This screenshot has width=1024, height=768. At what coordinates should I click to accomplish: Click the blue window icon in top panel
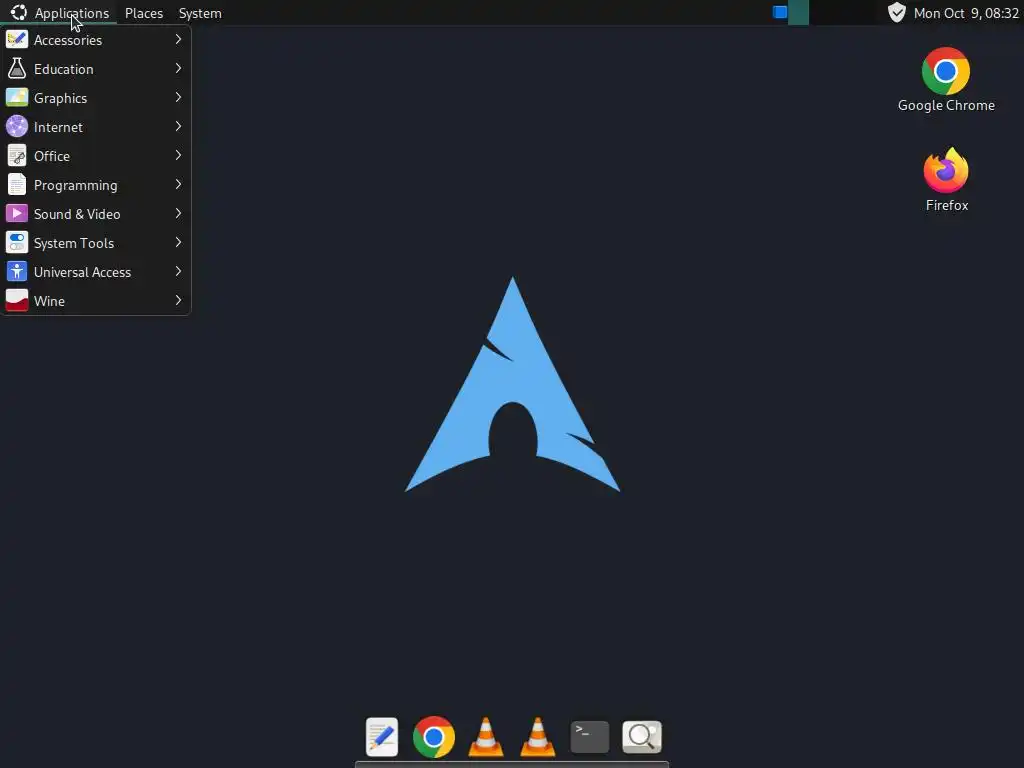pos(780,12)
